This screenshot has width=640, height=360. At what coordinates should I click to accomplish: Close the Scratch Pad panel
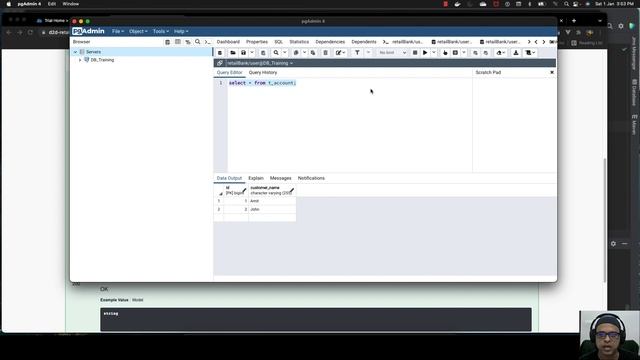[x=552, y=72]
